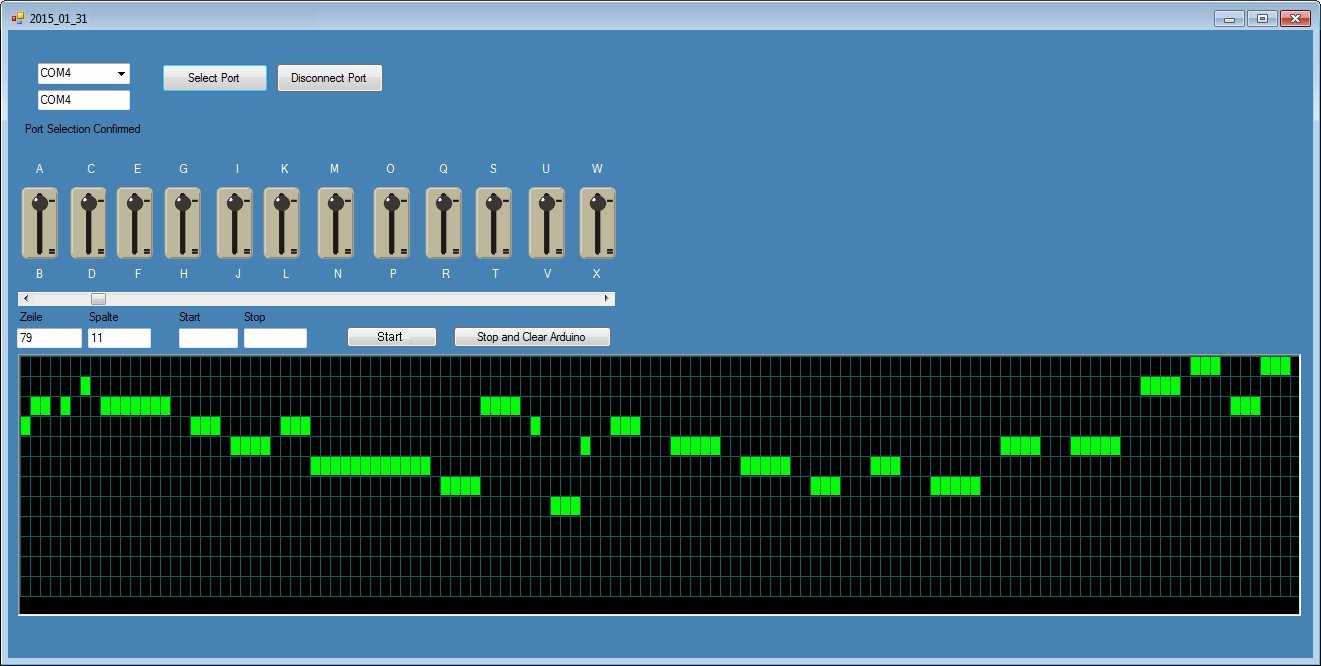Flip the U/V toggle switch
The image size is (1321, 666).
coord(547,223)
